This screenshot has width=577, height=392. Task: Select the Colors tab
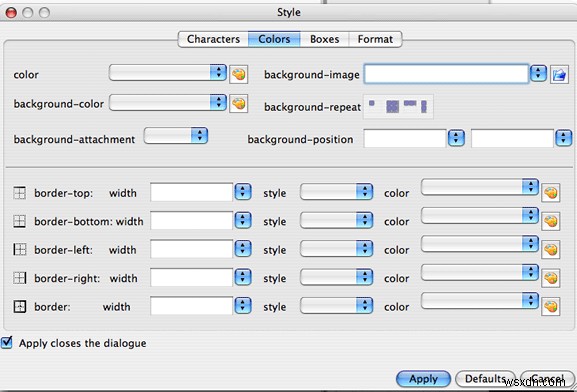[x=274, y=39]
